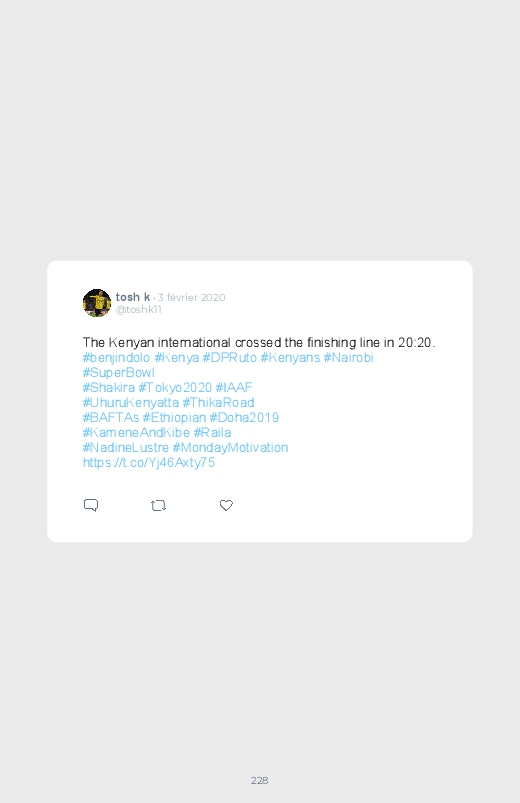Follow the t.co/Yj46Axty75 link
520x803 pixels.
[x=149, y=462]
